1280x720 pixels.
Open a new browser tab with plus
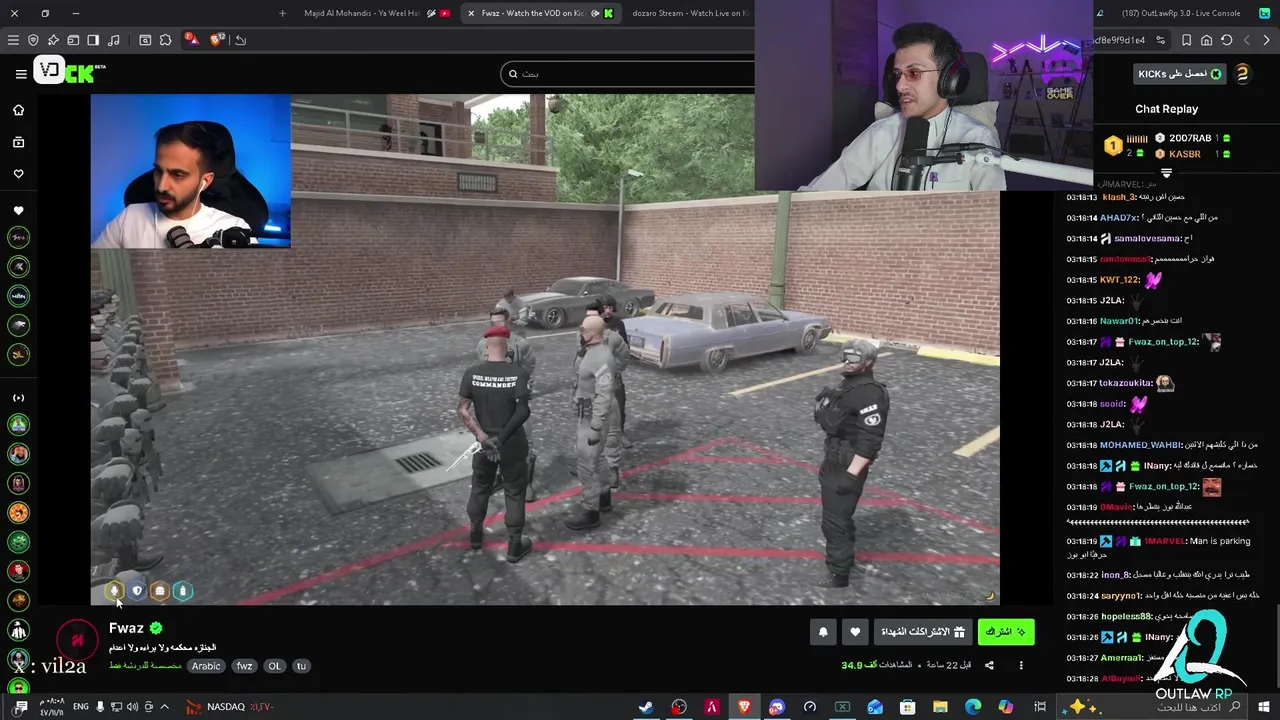pyautogui.click(x=282, y=13)
